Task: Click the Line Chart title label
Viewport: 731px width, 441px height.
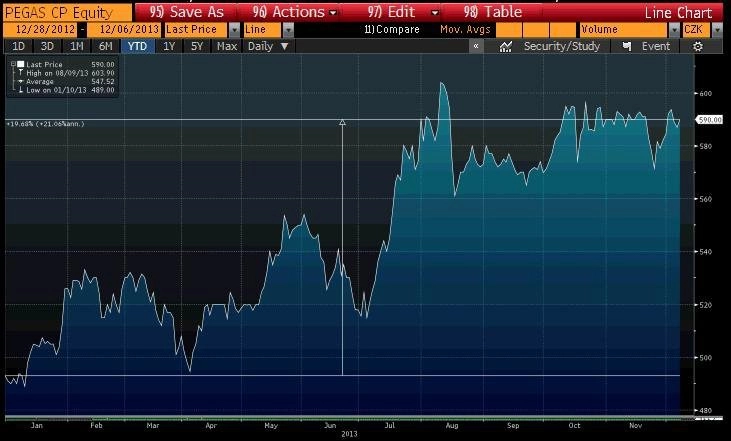Action: pos(678,13)
